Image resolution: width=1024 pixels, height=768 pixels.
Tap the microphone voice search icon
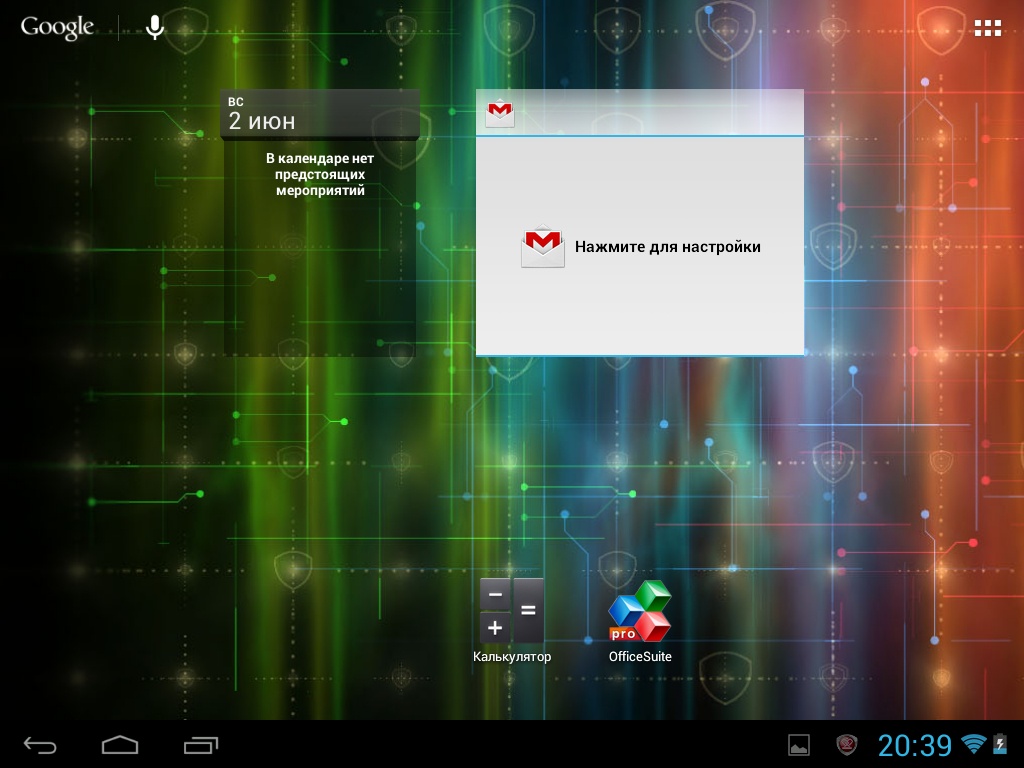tap(155, 28)
